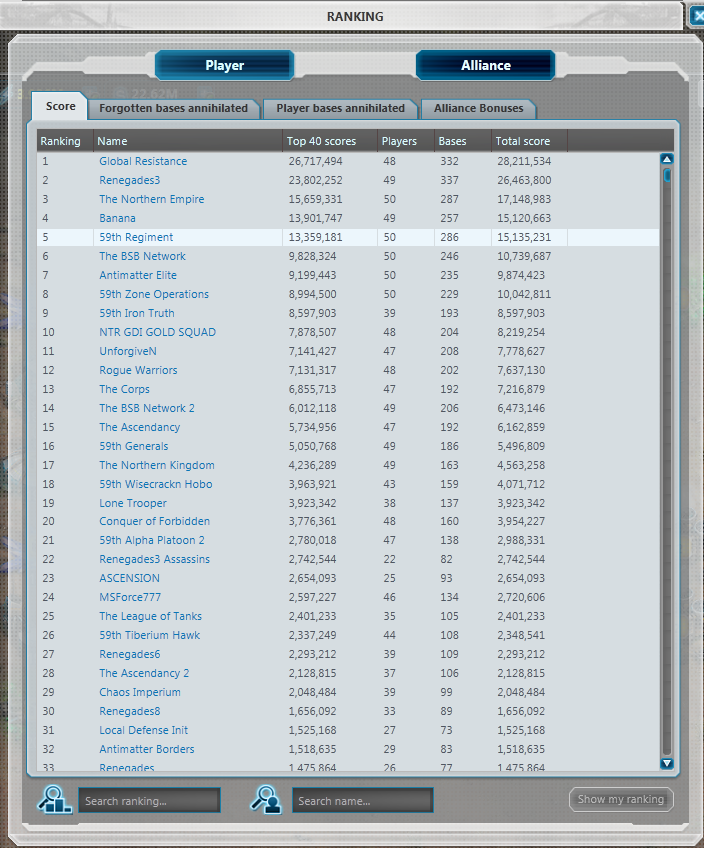Open The BSB Network 2 alliance

click(x=147, y=408)
